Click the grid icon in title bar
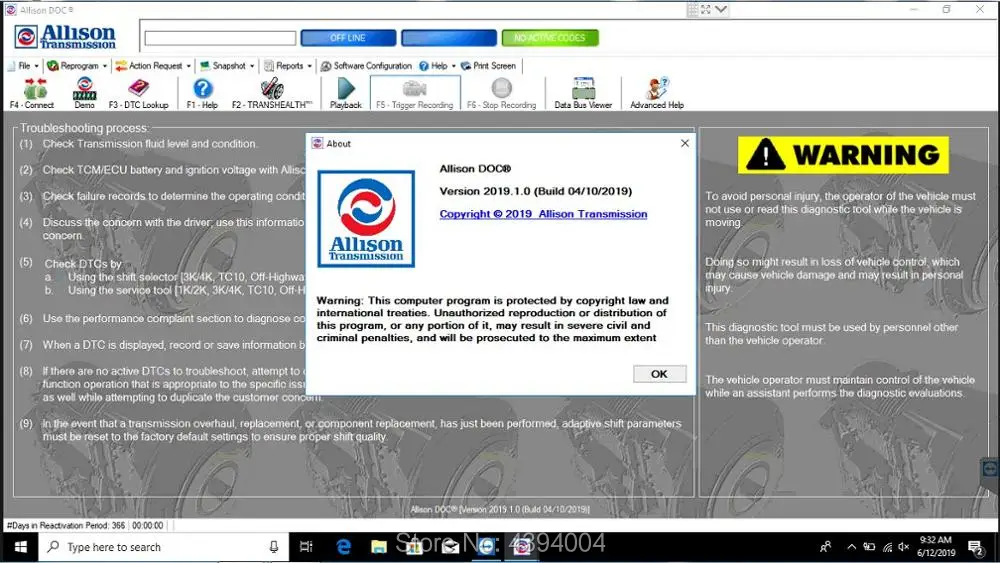 click(x=693, y=10)
